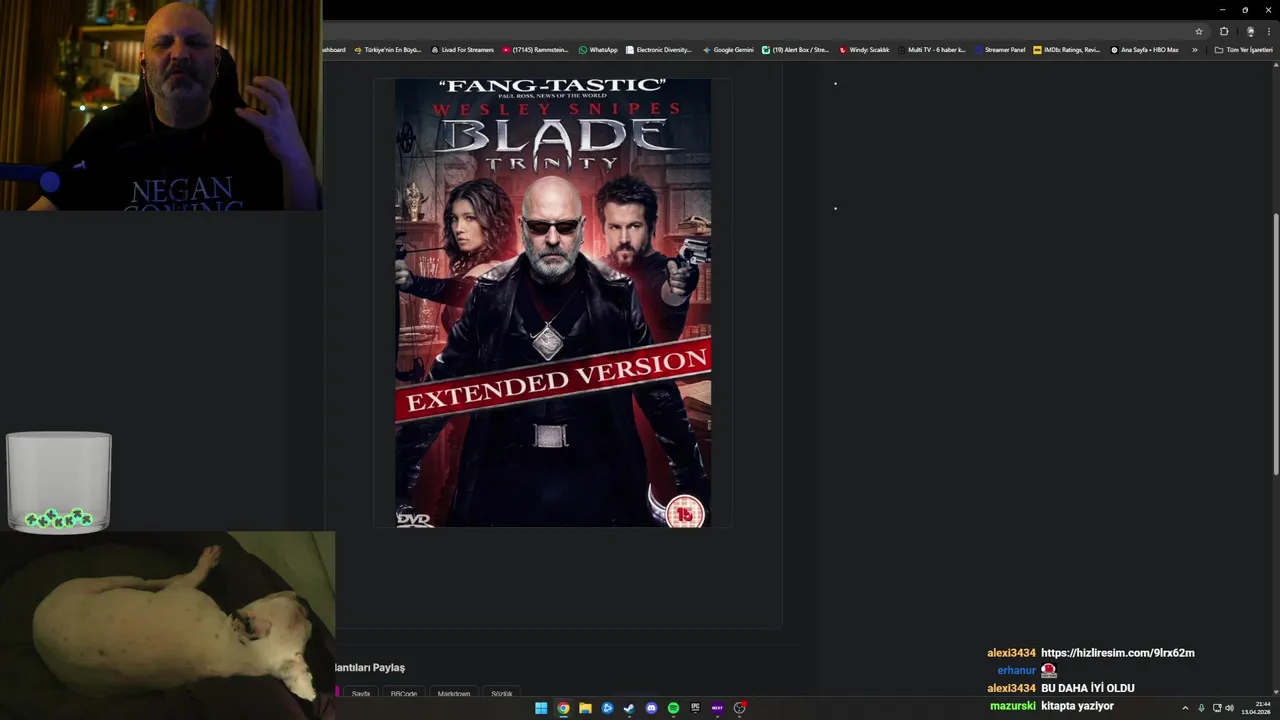Open the Electronic Diversity bookmark
The width and height of the screenshot is (1280, 720).
658,50
